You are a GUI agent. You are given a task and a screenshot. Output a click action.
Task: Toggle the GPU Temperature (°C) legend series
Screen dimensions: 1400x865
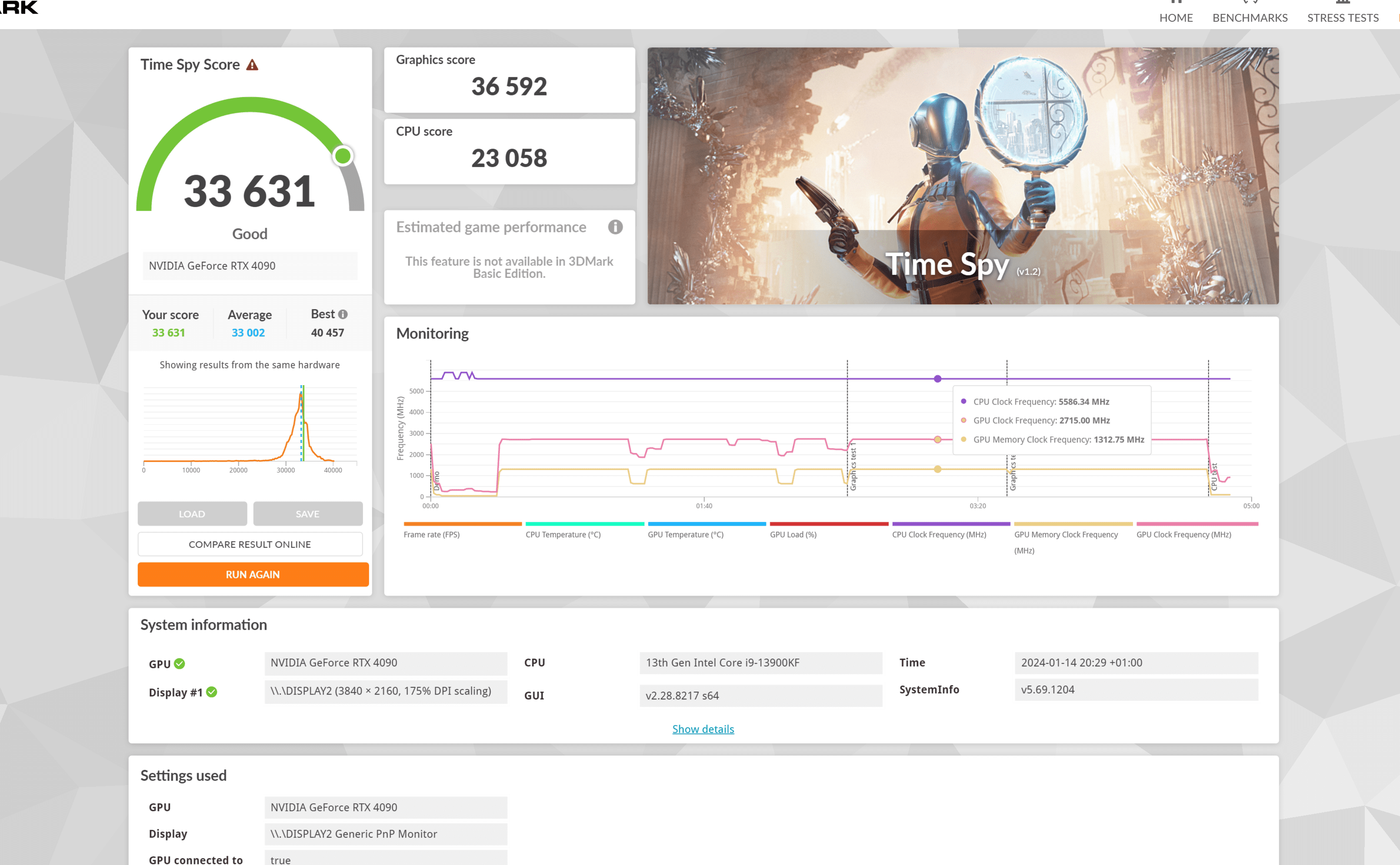coord(707,531)
